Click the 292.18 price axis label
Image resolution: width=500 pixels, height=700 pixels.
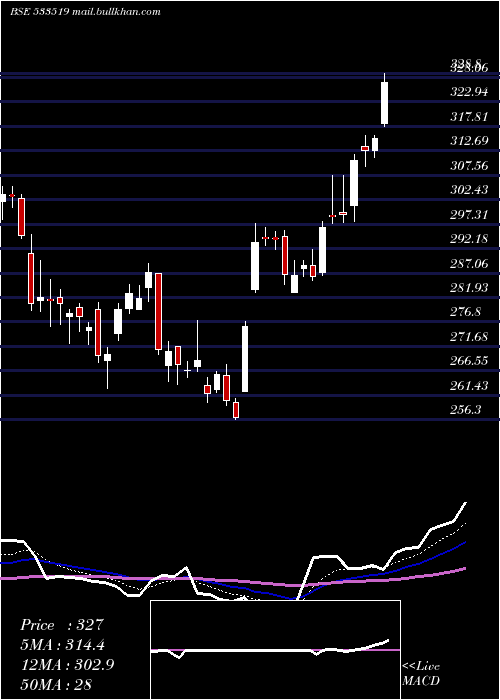click(x=469, y=239)
